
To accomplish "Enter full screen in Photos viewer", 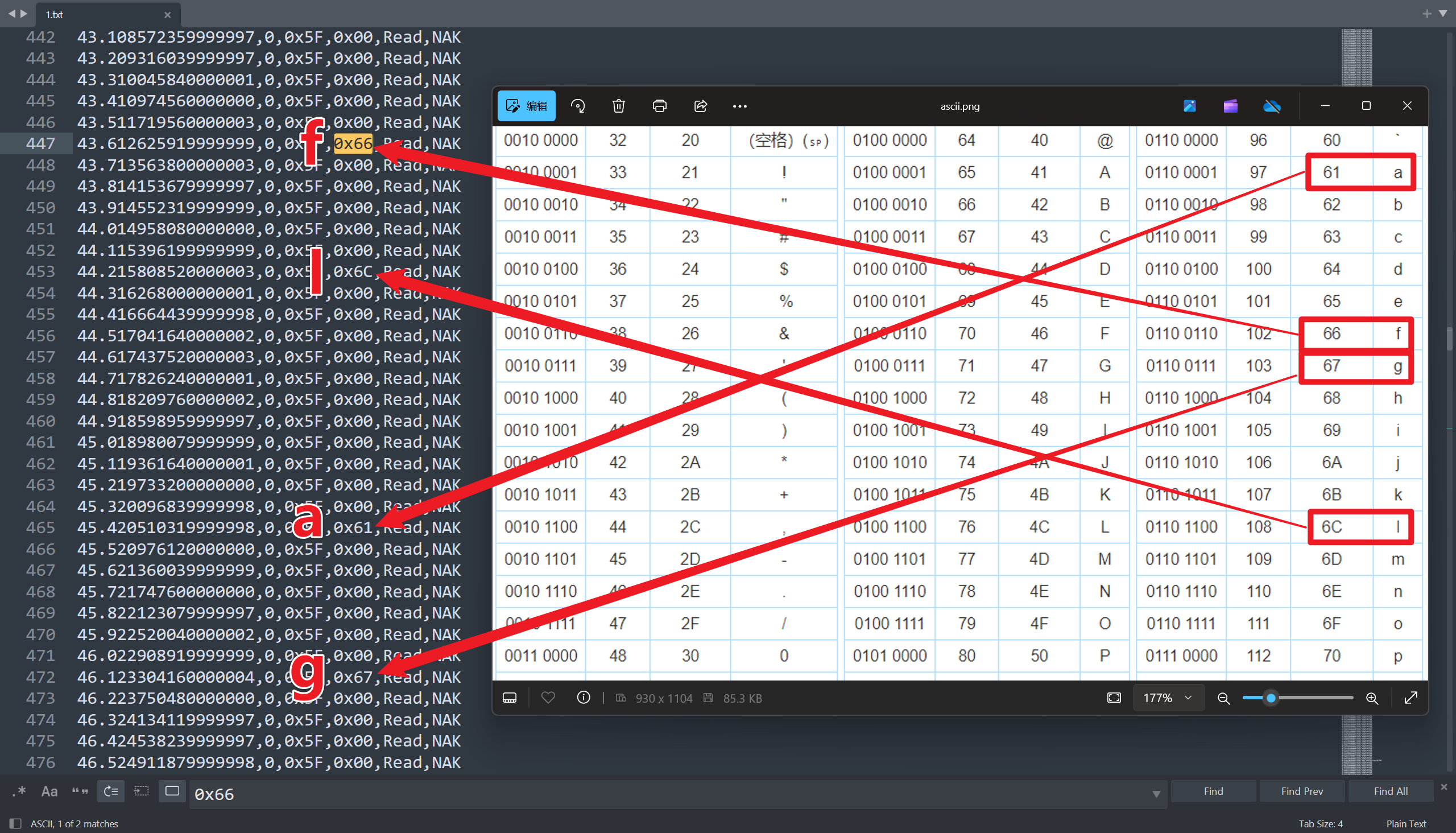I will point(1411,698).
